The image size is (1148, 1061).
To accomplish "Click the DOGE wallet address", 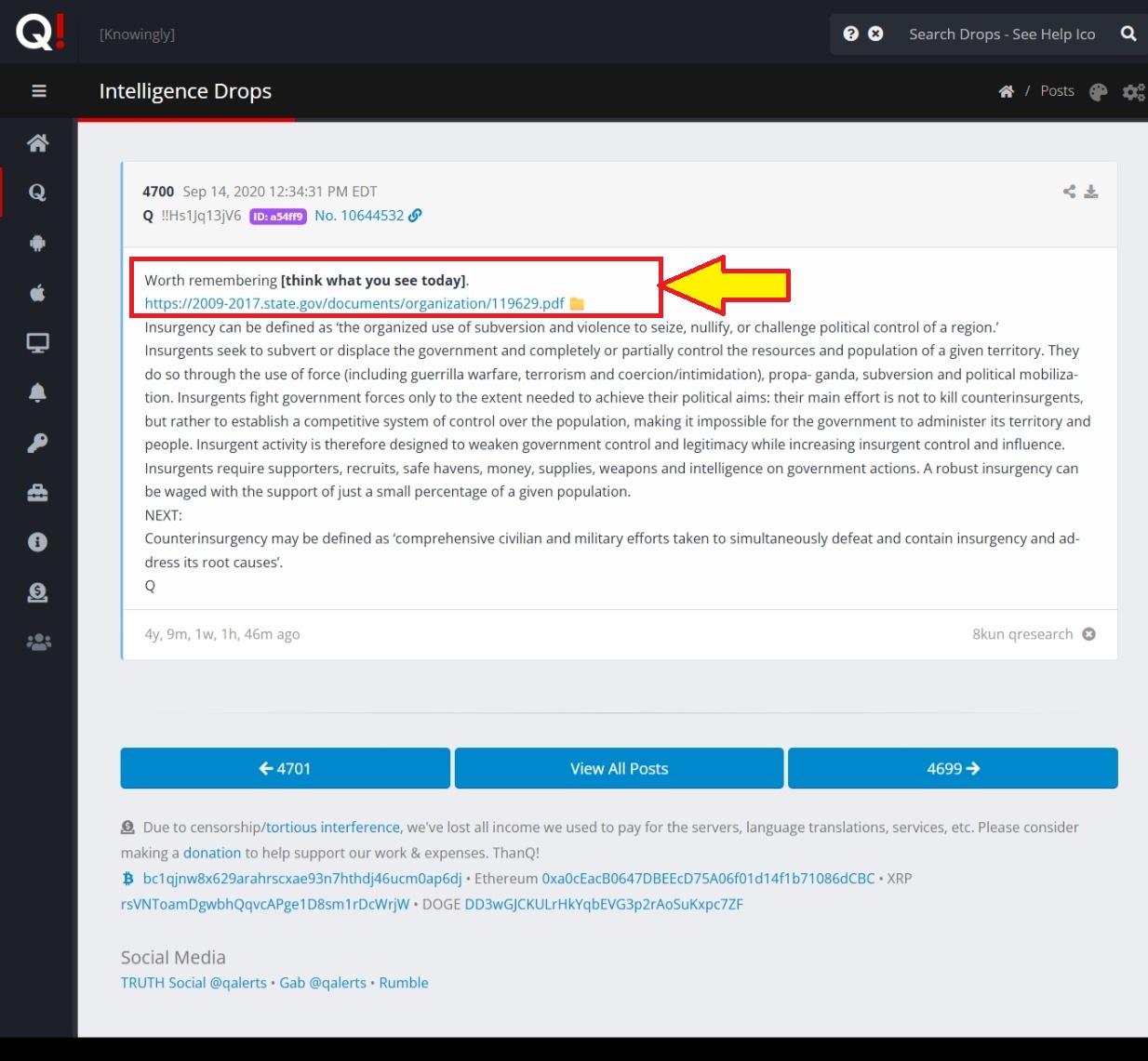I will click(x=604, y=904).
